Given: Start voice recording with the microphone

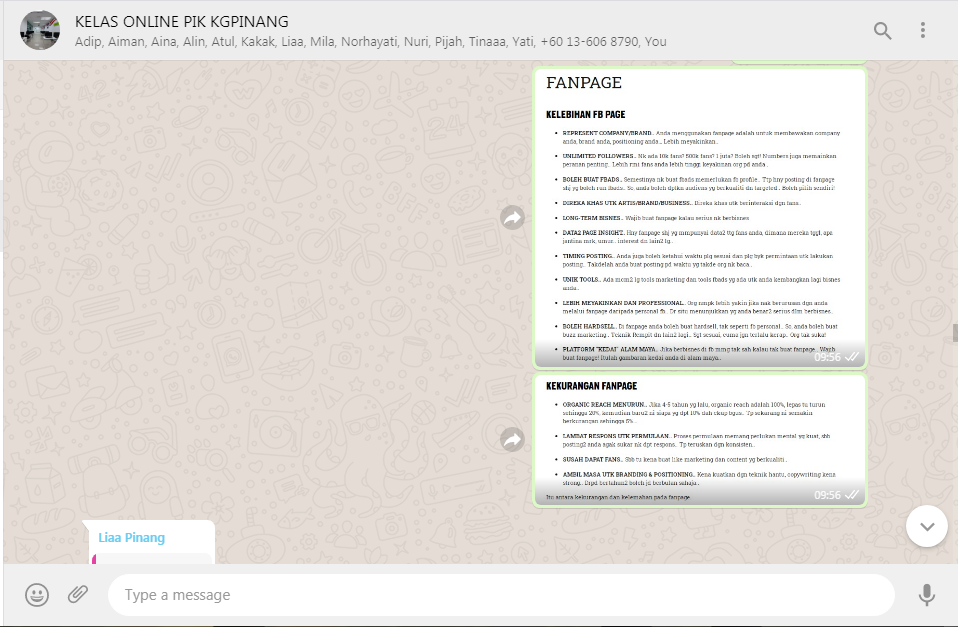Looking at the screenshot, I should pyautogui.click(x=926, y=595).
